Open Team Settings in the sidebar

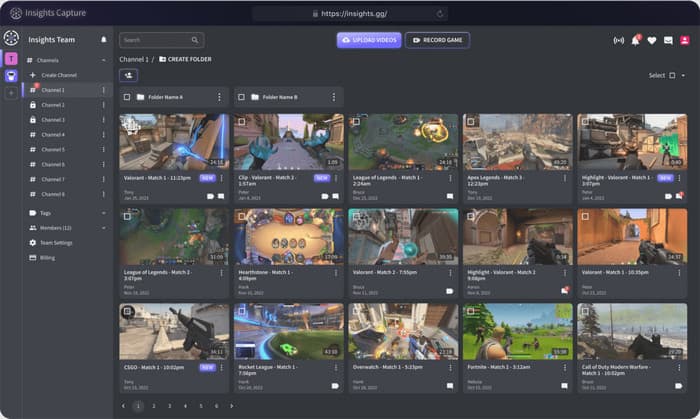pyautogui.click(x=56, y=242)
